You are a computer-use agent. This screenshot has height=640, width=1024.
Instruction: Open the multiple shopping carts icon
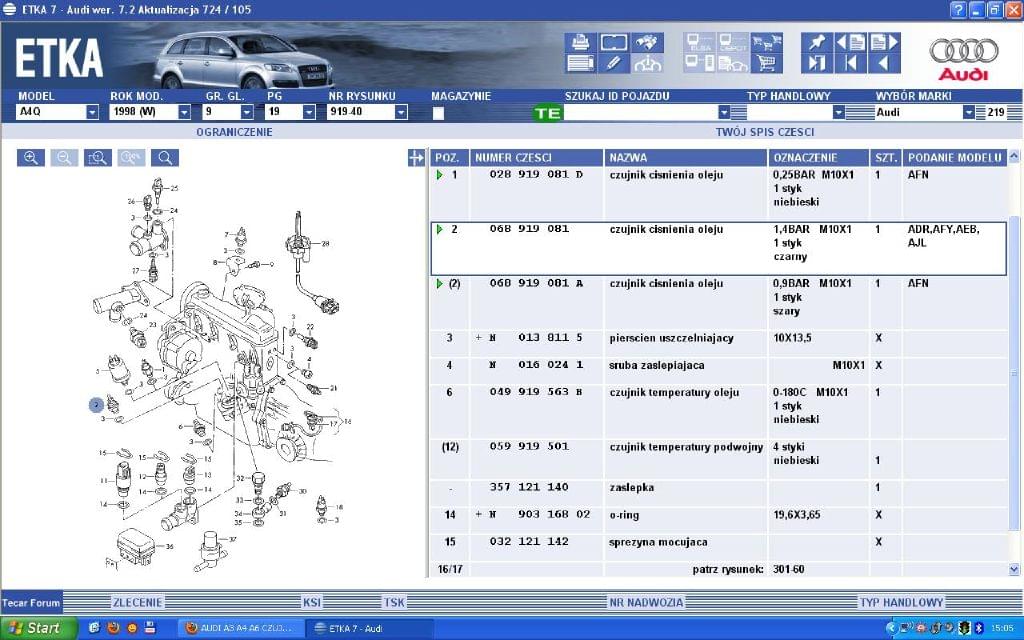pos(767,43)
